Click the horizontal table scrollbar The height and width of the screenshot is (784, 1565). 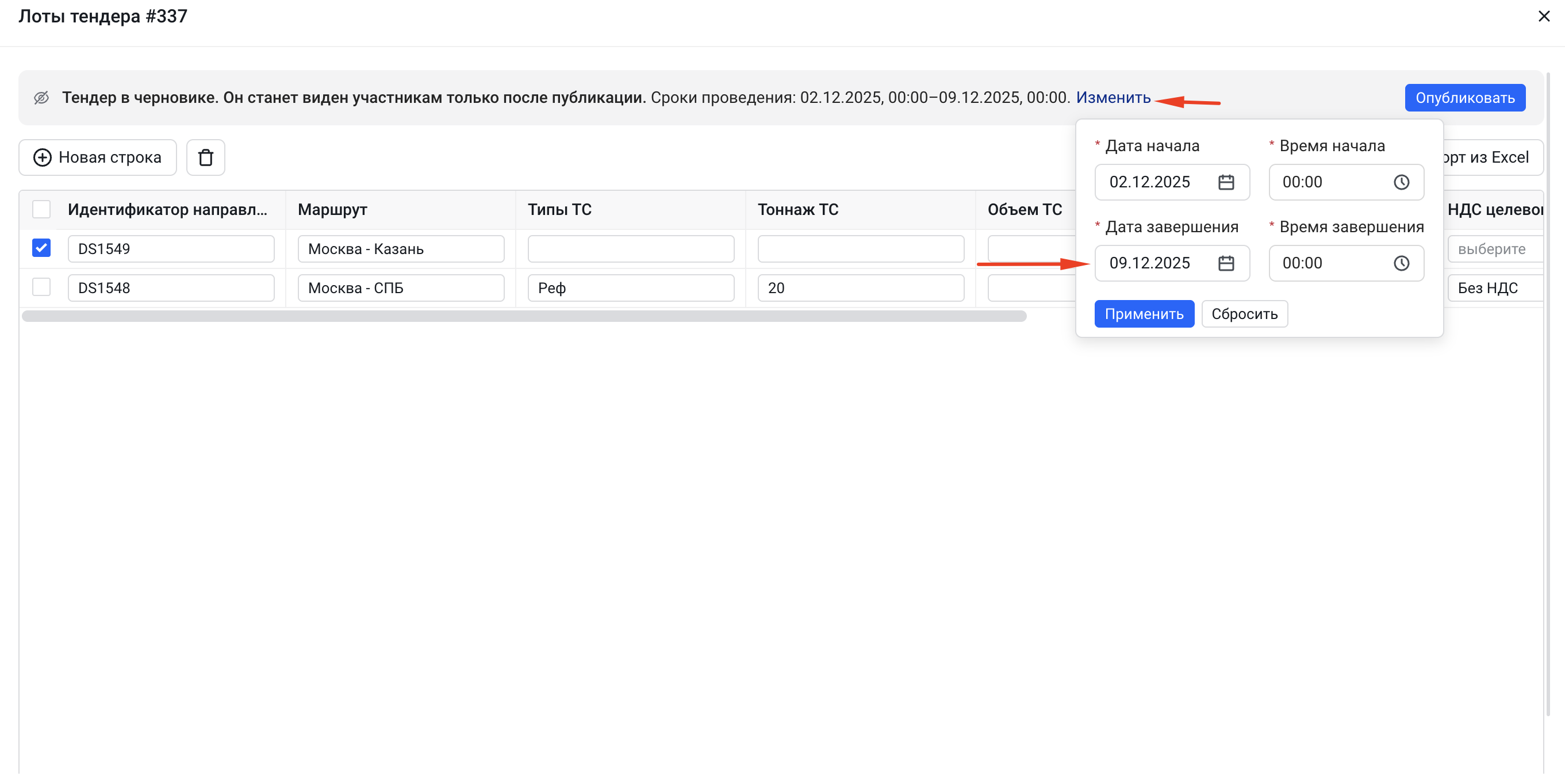pyautogui.click(x=524, y=316)
